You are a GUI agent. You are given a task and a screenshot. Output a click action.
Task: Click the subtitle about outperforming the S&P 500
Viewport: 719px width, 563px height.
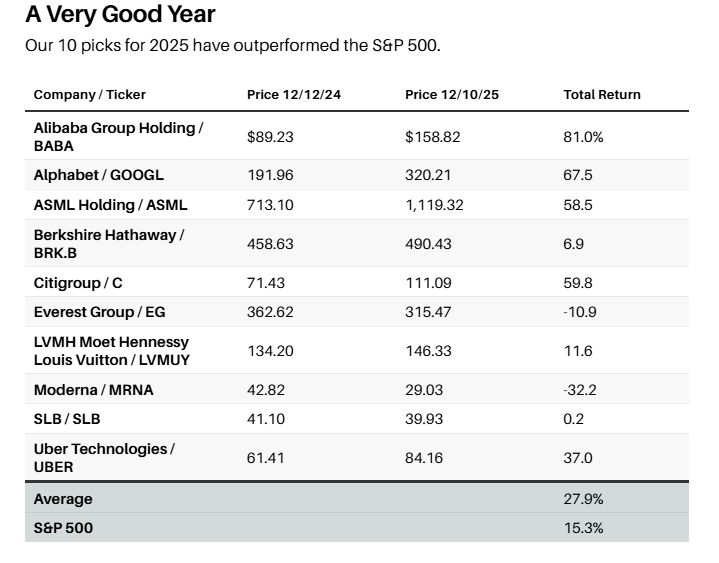point(232,45)
